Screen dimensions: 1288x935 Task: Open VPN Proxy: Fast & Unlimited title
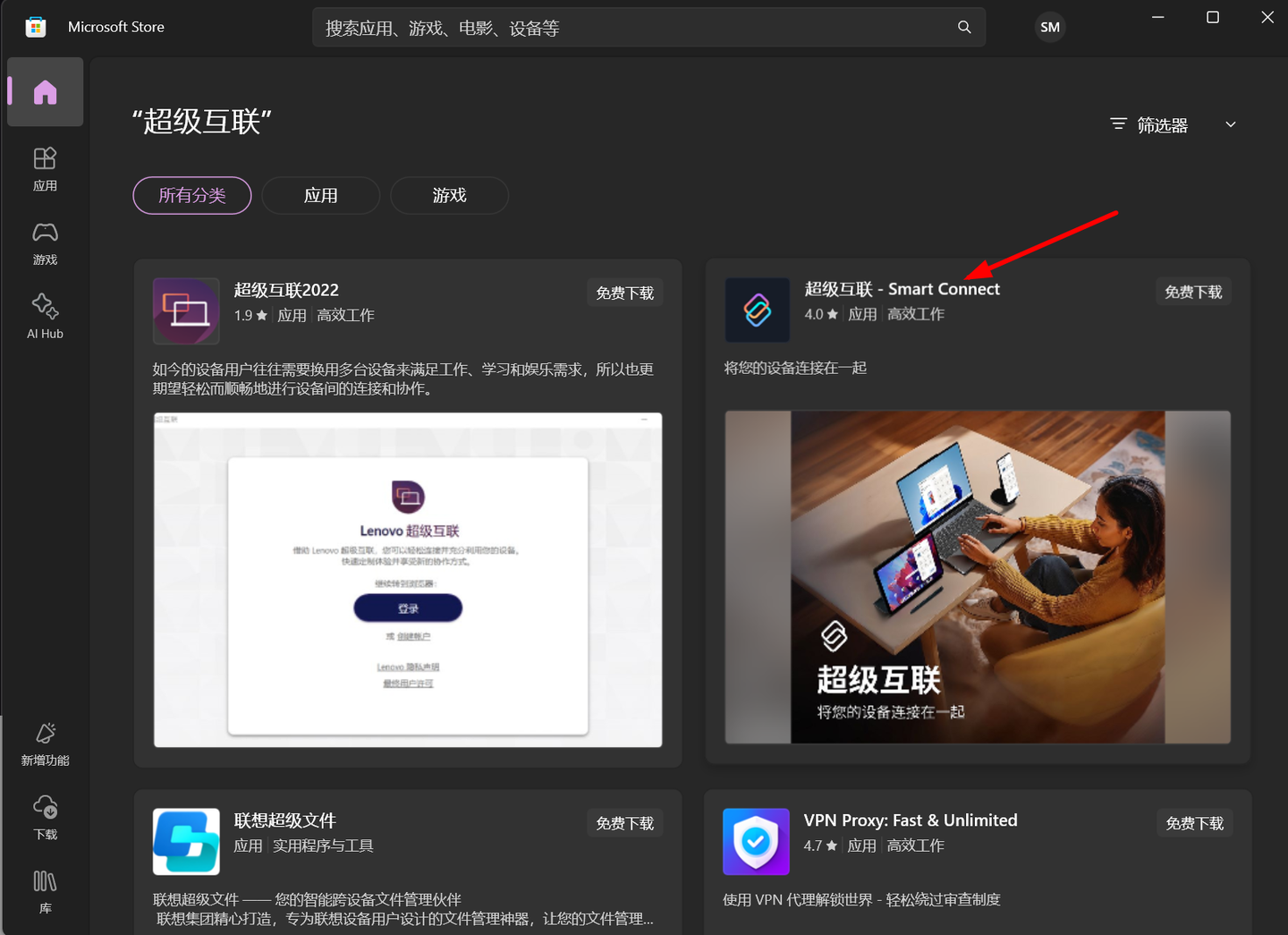pos(911,820)
